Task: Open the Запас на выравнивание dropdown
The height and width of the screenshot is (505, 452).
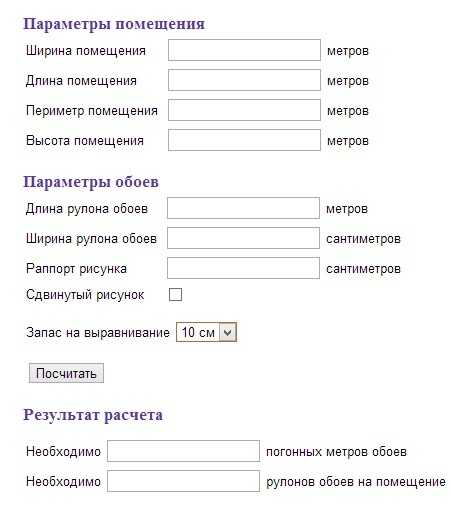Action: (206, 332)
